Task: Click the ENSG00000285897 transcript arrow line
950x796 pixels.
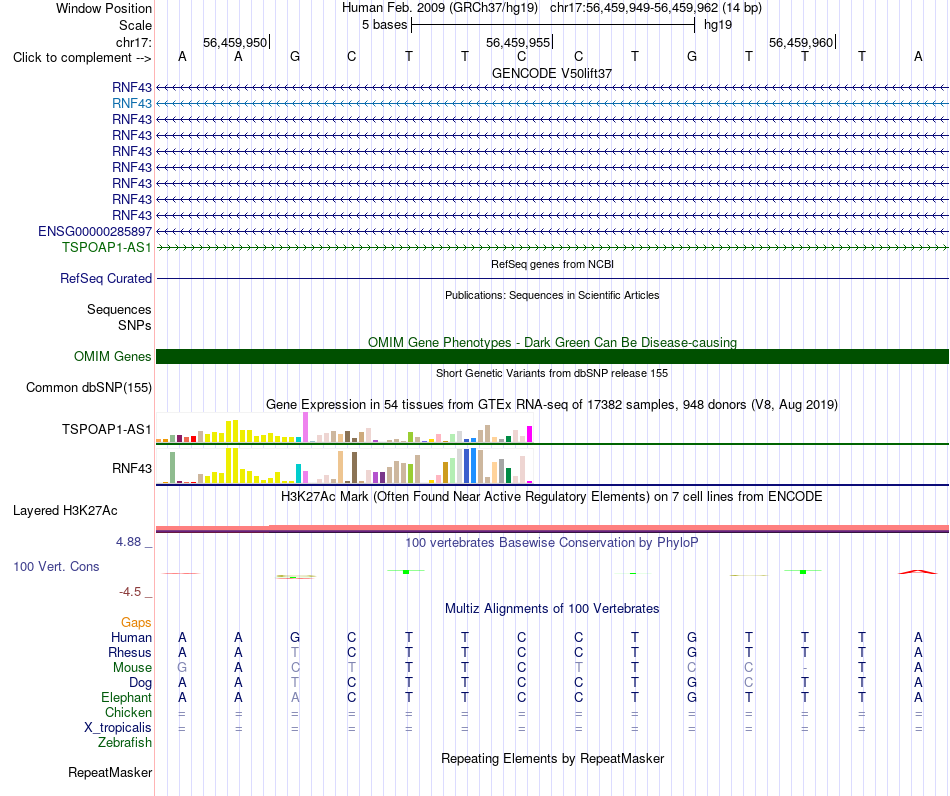Action: click(552, 231)
